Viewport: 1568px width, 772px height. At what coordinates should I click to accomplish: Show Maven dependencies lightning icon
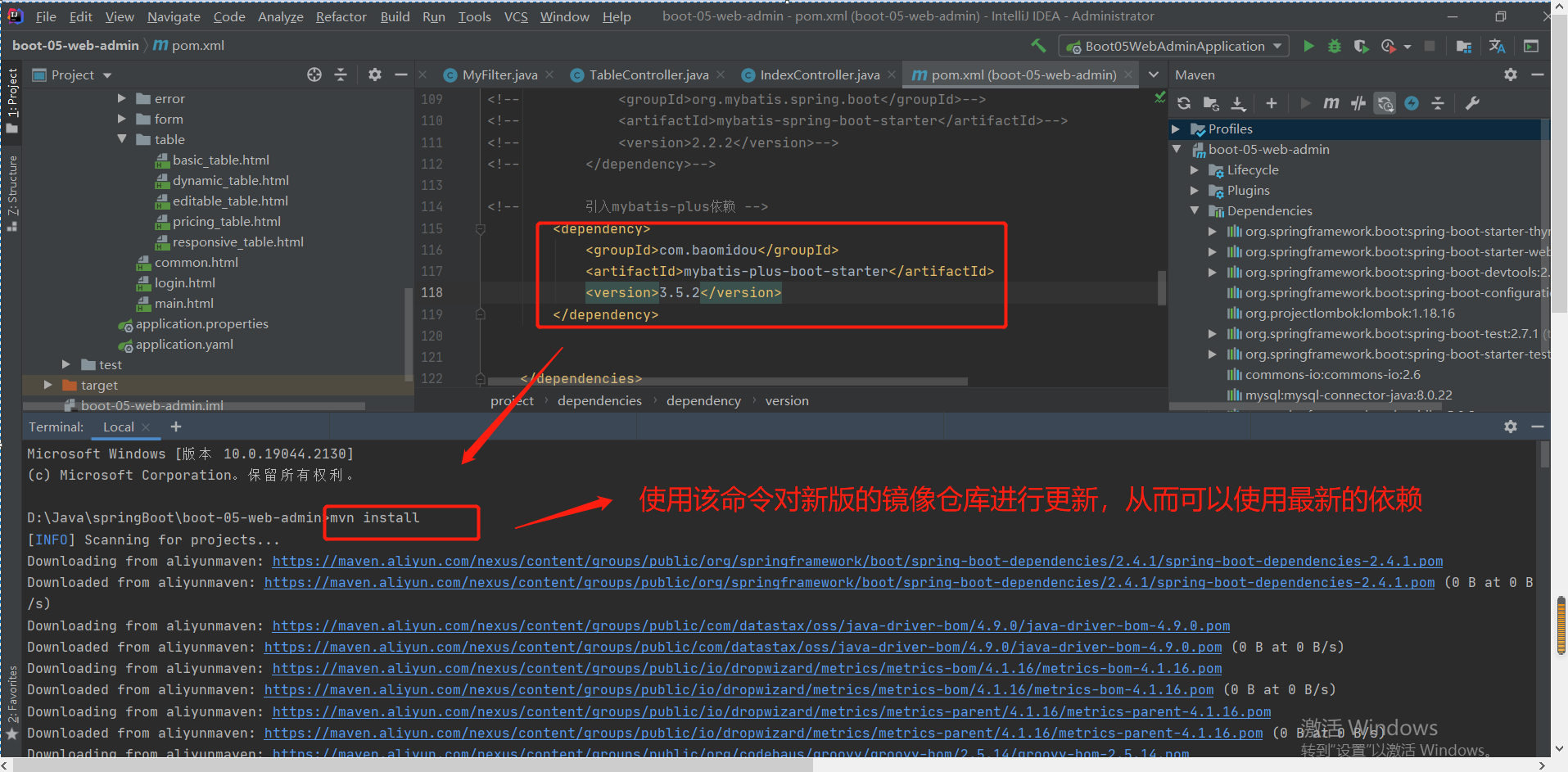click(x=1412, y=103)
